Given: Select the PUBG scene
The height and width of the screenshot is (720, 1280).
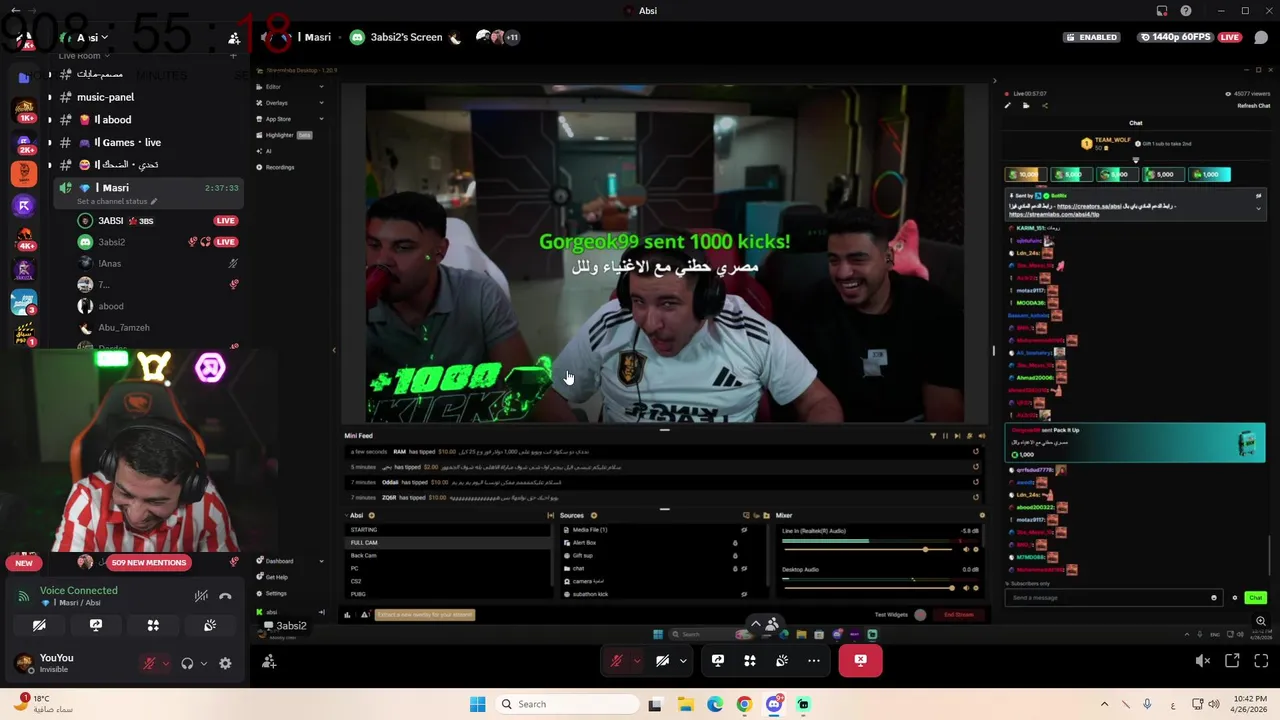Looking at the screenshot, I should (x=447, y=594).
